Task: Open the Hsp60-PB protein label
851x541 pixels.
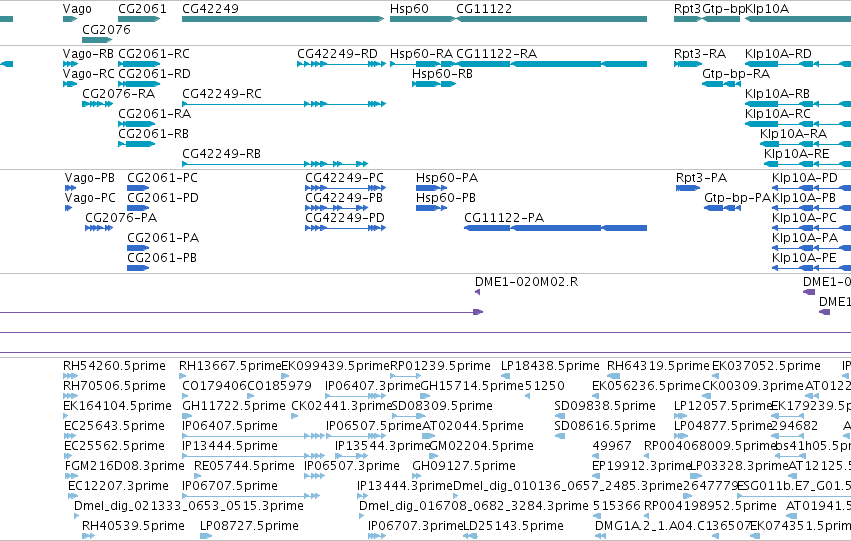Action: pyautogui.click(x=446, y=198)
